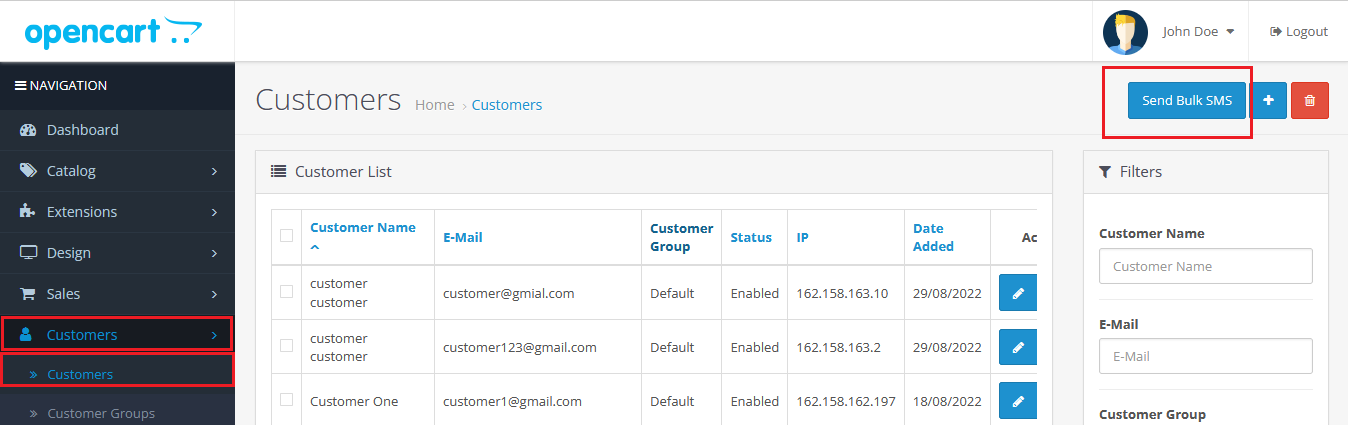Open the John Doe user dropdown

(x=1198, y=32)
